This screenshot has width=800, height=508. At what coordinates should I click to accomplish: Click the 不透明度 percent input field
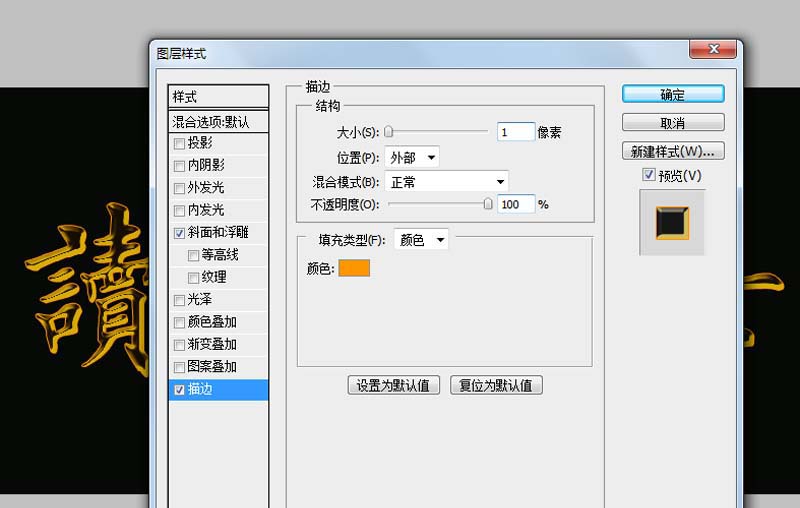516,205
